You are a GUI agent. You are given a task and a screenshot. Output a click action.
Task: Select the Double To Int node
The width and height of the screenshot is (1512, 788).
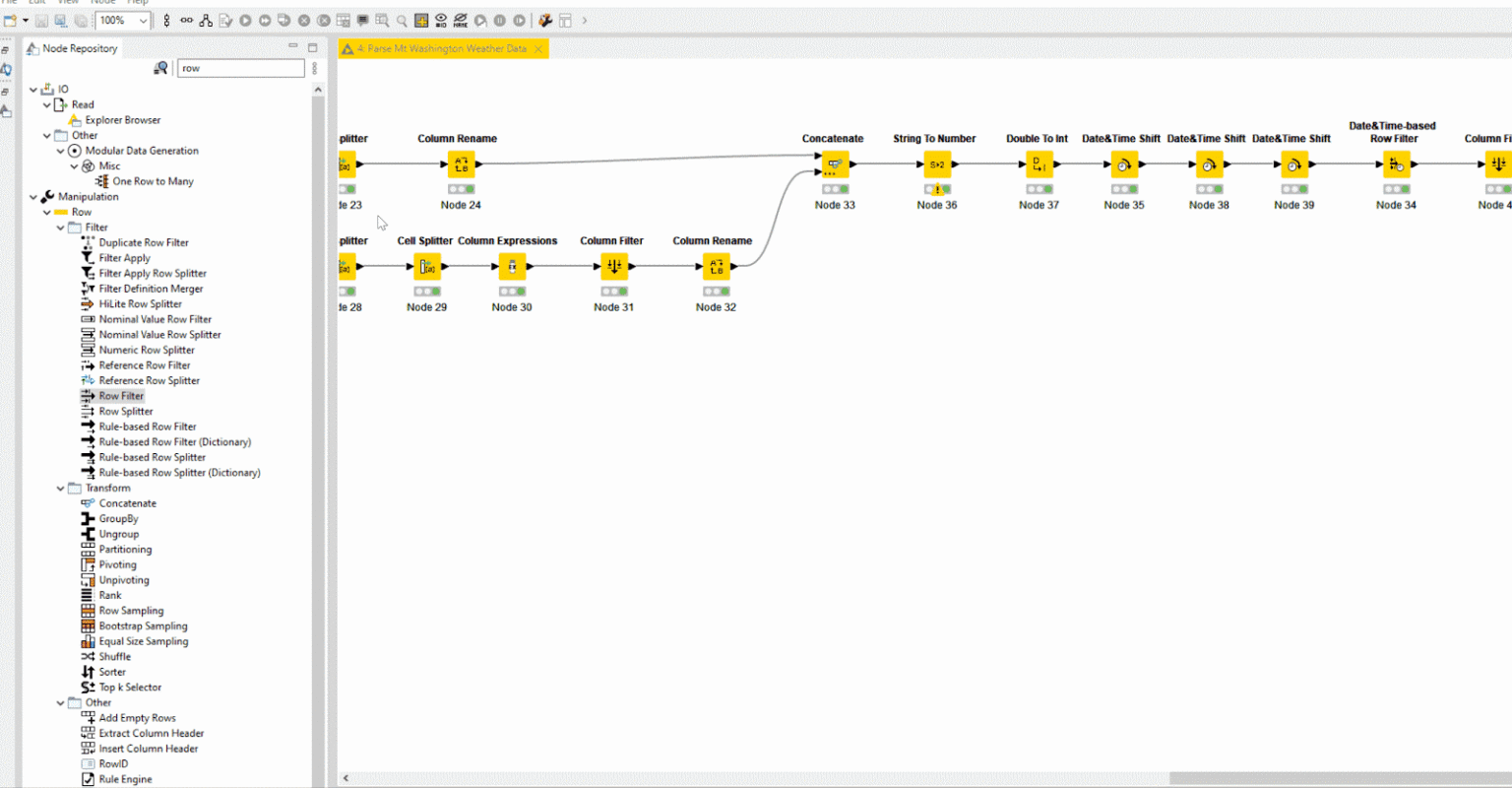1038,164
